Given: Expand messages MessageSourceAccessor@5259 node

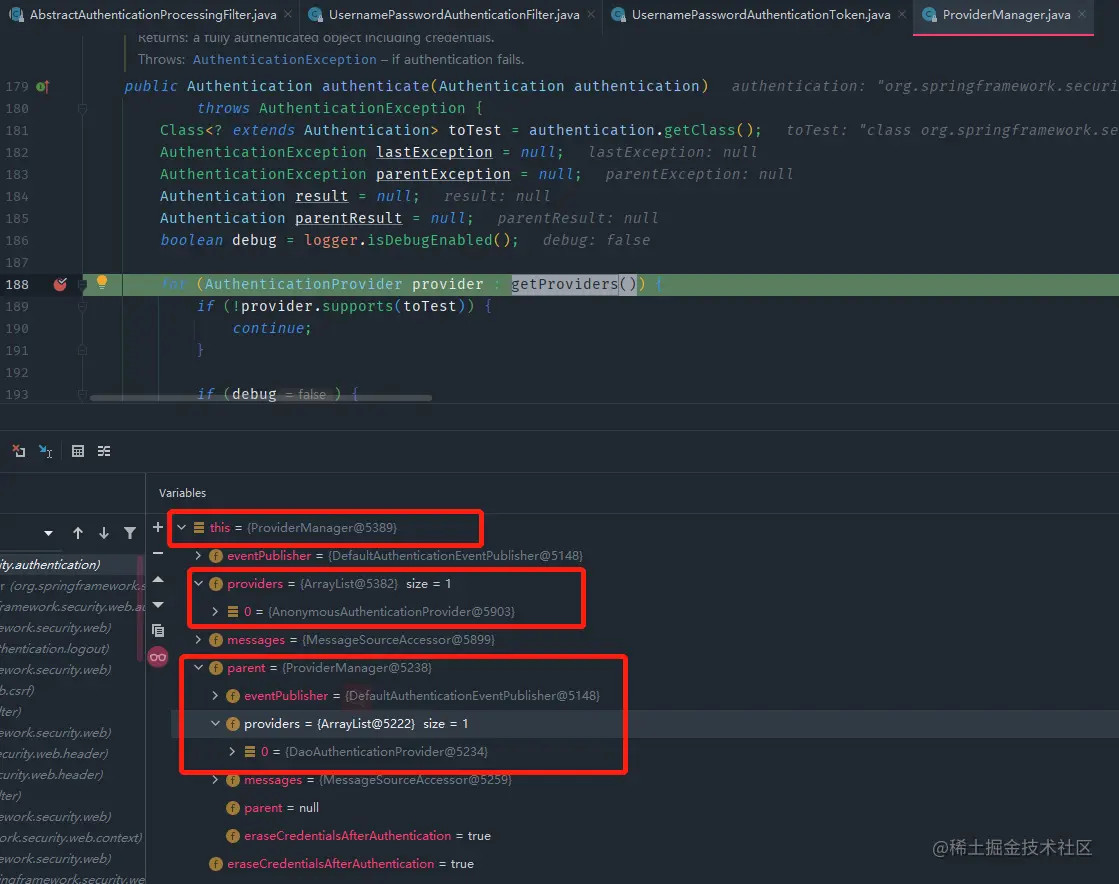Looking at the screenshot, I should (x=215, y=780).
